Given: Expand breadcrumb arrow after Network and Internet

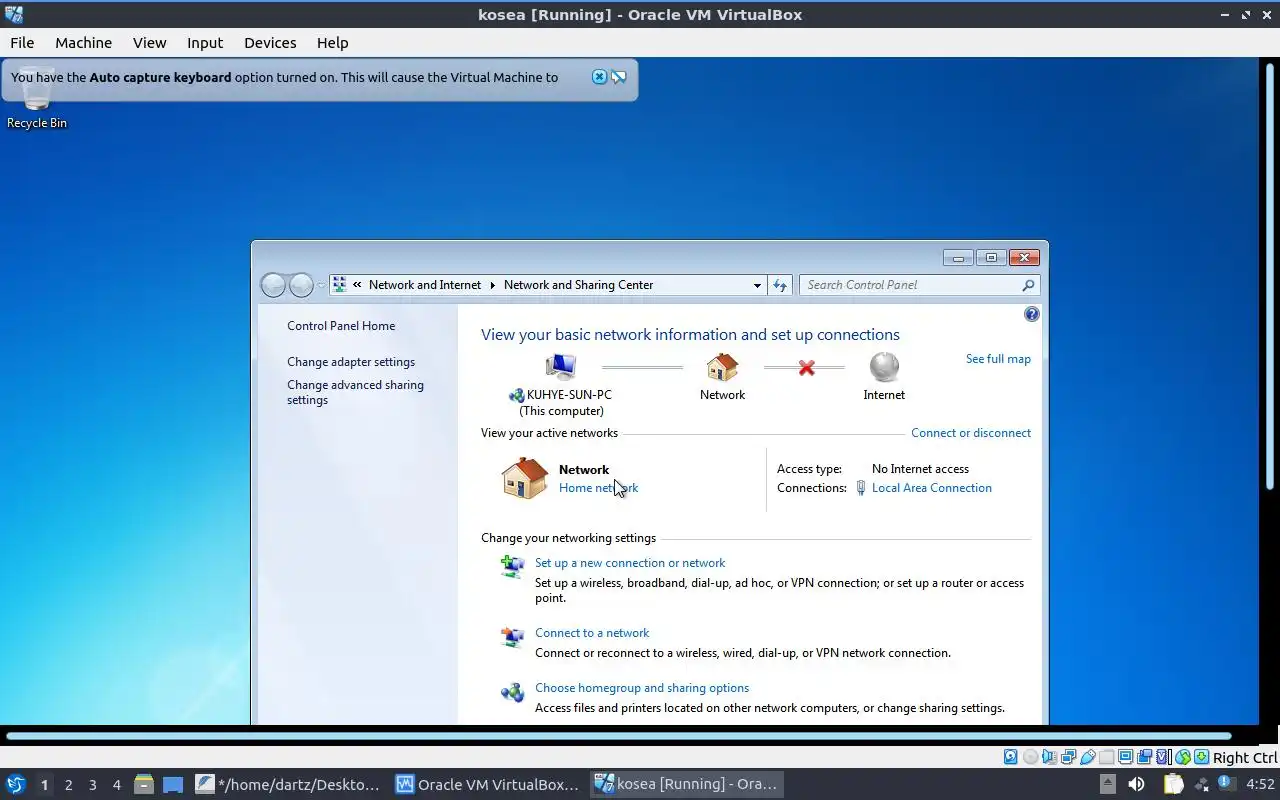Looking at the screenshot, I should coord(492,285).
